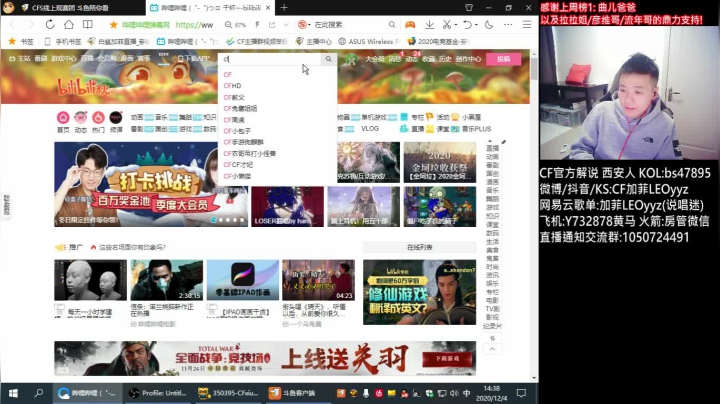Select the 'CF小包子' search suggestion

click(x=237, y=131)
